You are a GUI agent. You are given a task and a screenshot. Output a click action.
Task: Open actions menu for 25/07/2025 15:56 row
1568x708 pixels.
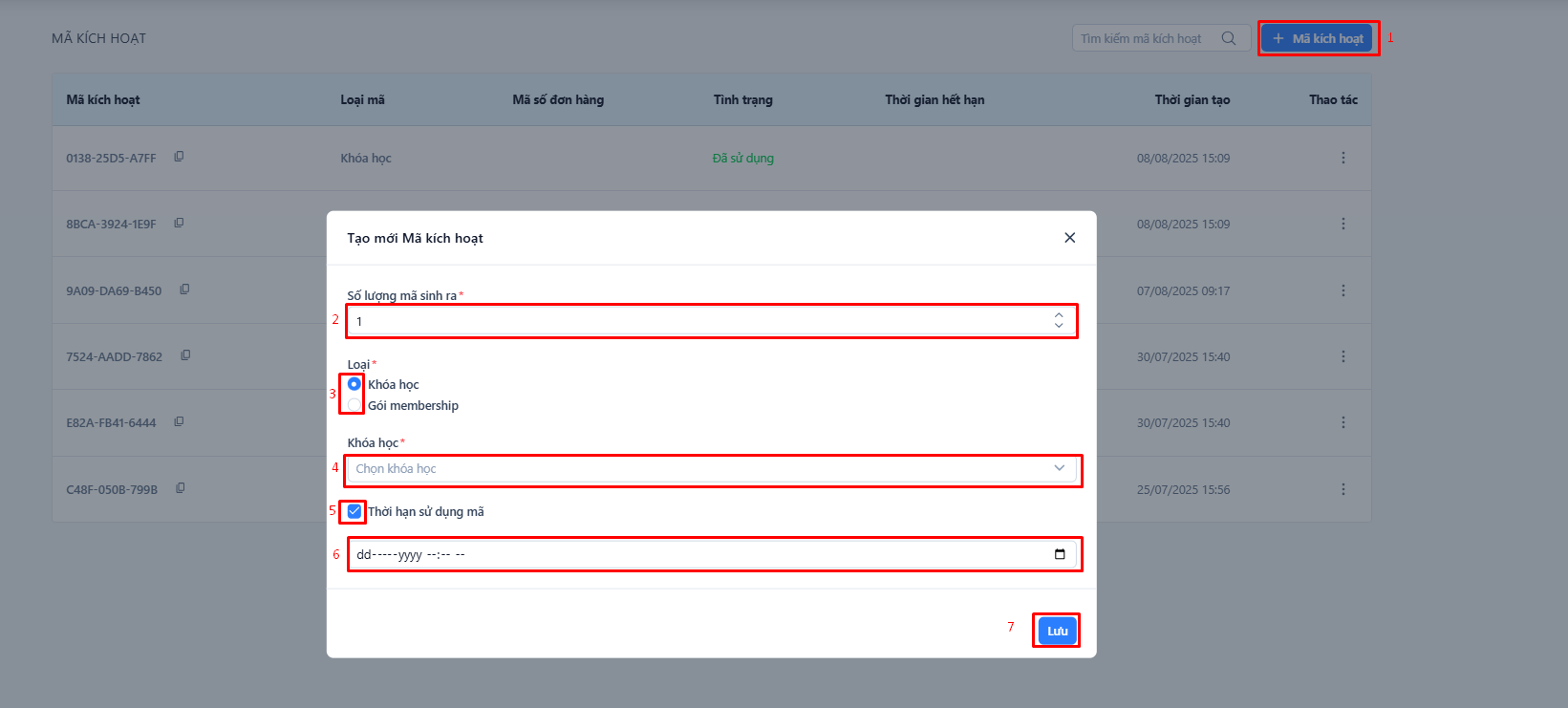click(1342, 489)
